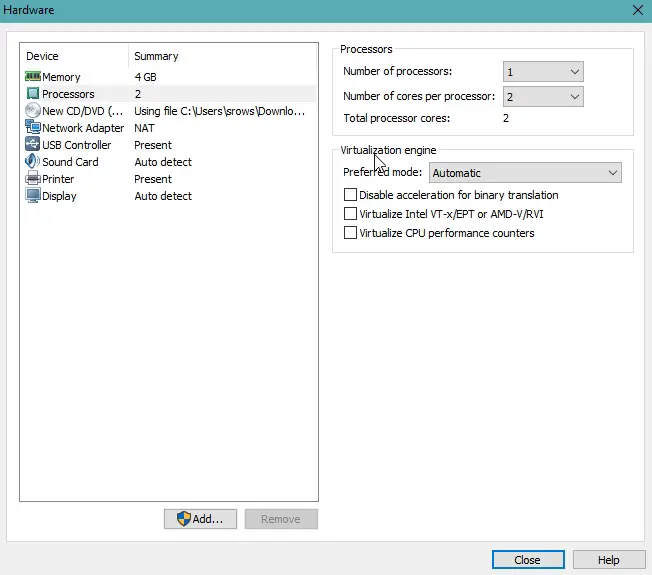Click the Printer icon
Screen dimensions: 652x575
32,178
